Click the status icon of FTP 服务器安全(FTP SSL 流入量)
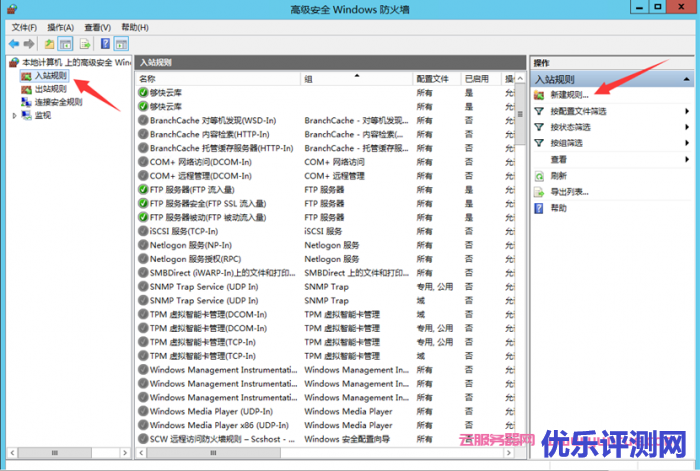 pos(143,204)
